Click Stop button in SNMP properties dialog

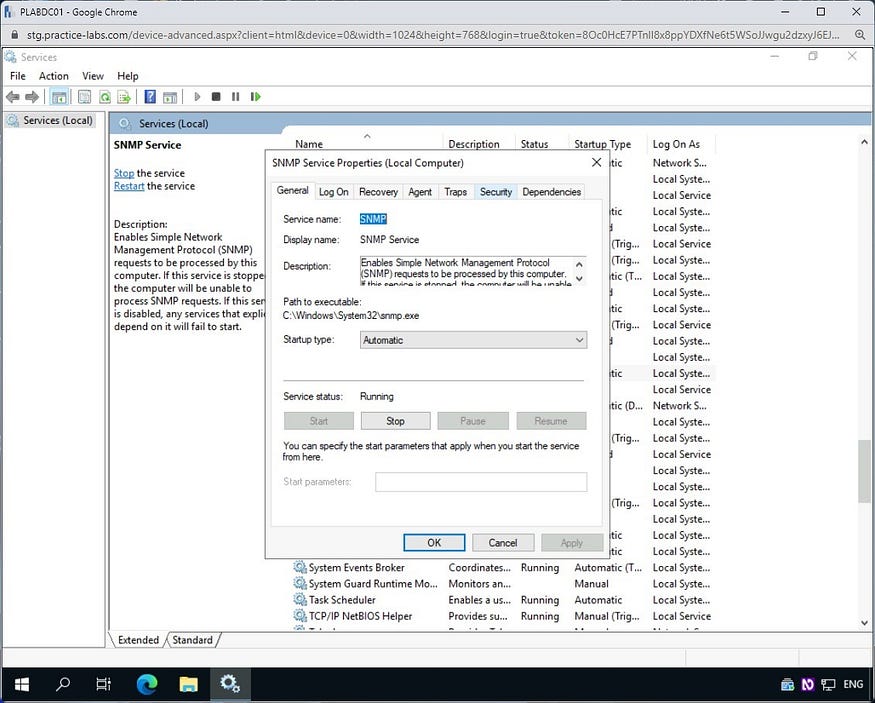pos(395,421)
